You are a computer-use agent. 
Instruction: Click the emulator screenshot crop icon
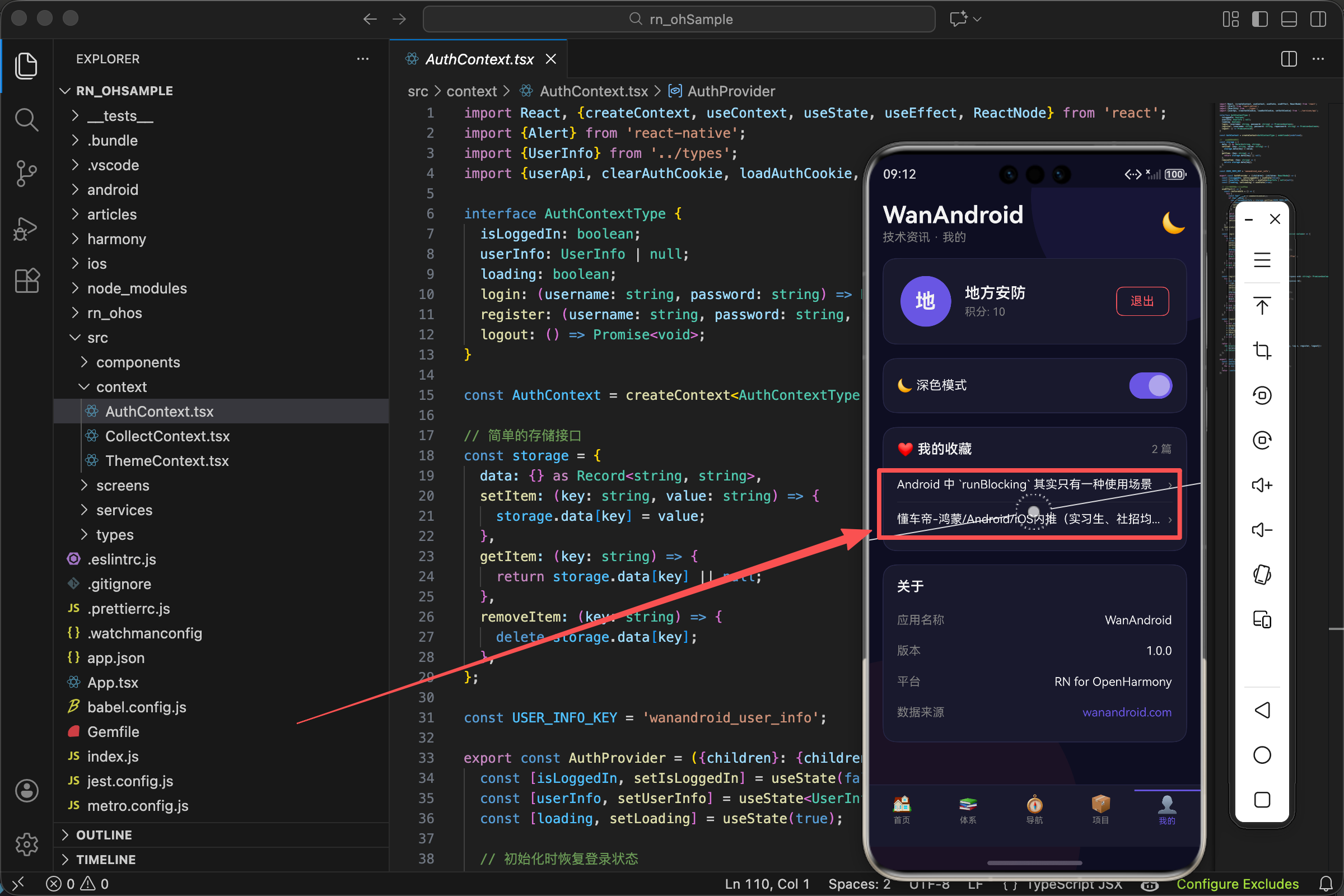(x=1262, y=351)
